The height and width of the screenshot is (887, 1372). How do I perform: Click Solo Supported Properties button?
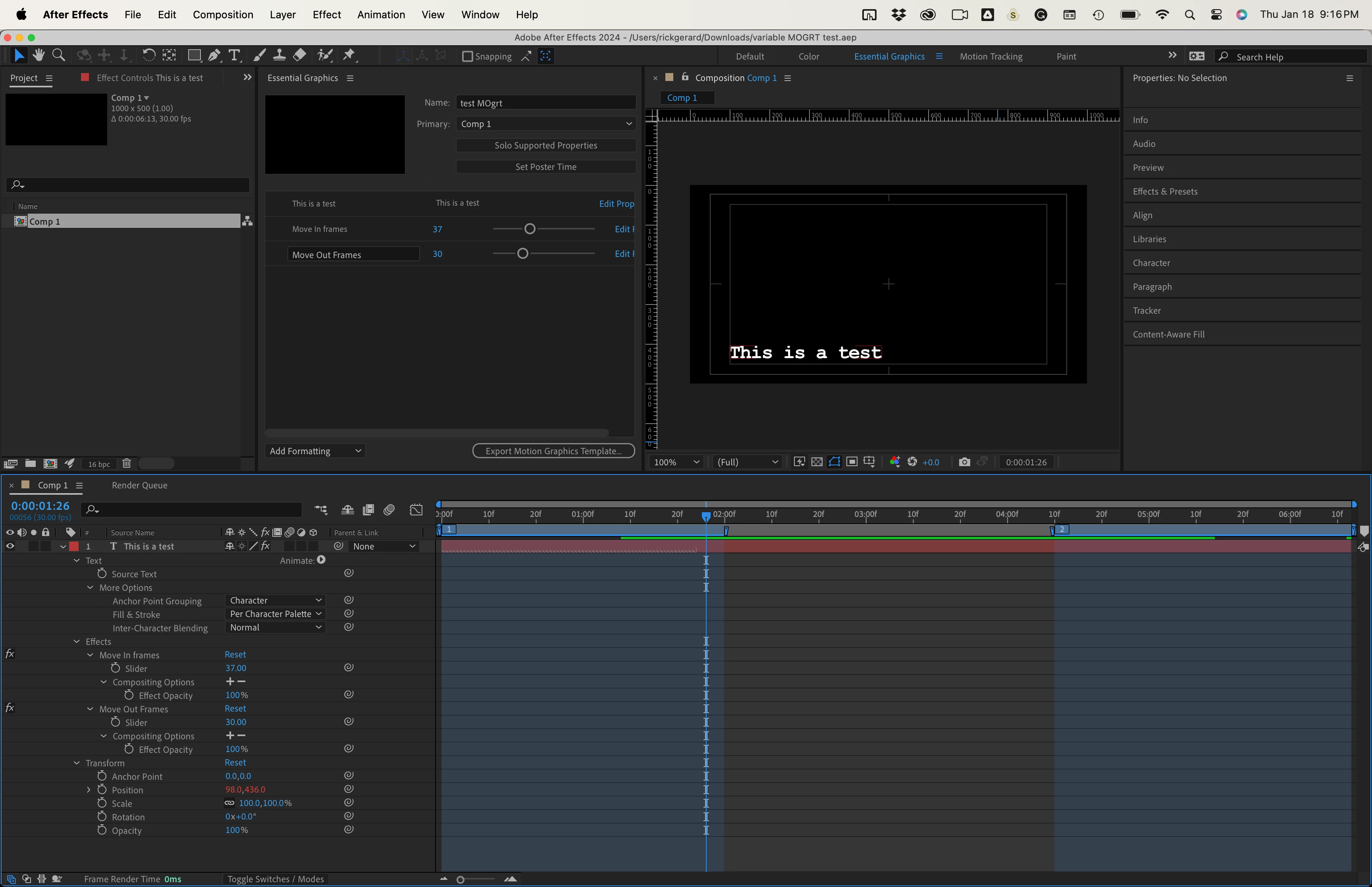545,145
